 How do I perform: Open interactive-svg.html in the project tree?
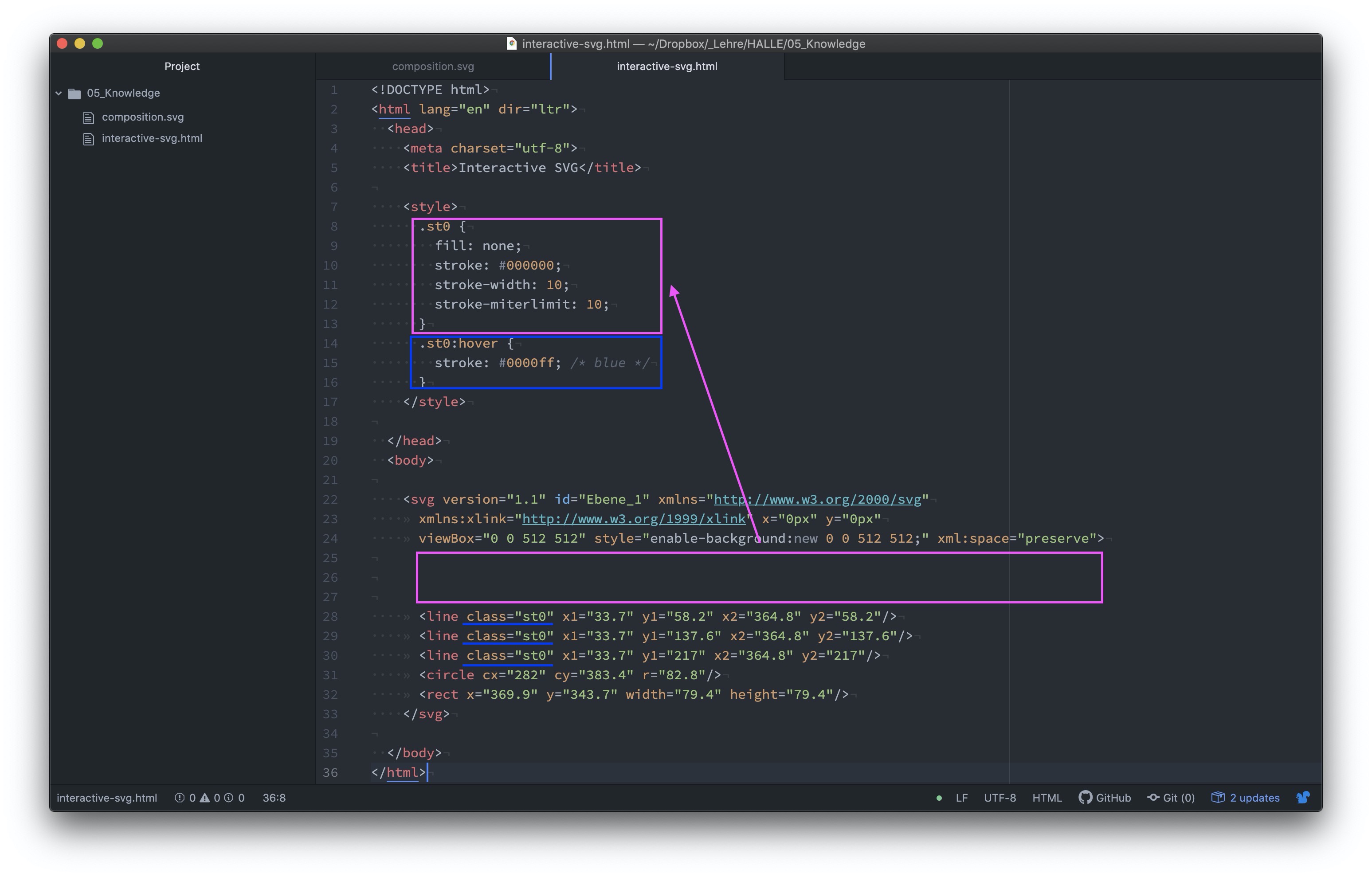point(152,138)
